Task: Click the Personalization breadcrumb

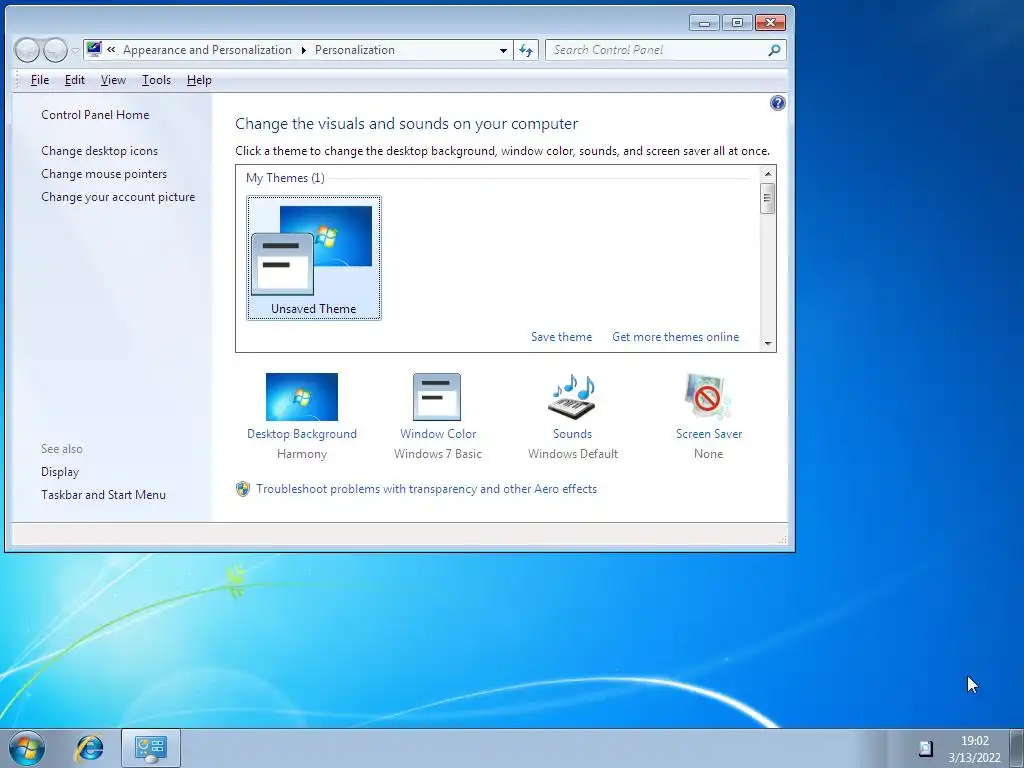Action: point(355,50)
